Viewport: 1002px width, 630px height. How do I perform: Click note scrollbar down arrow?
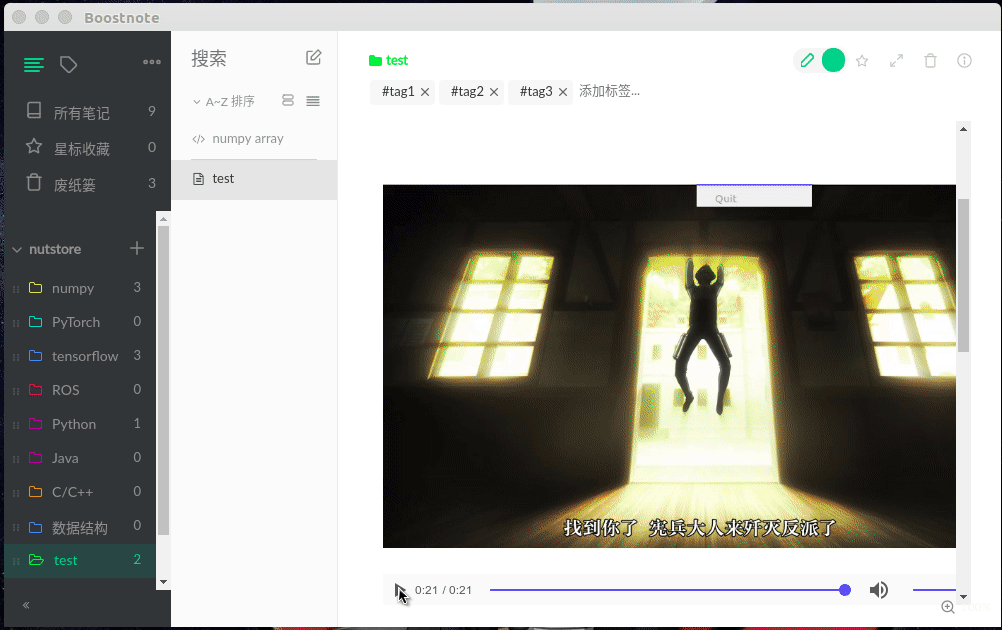tap(963, 597)
